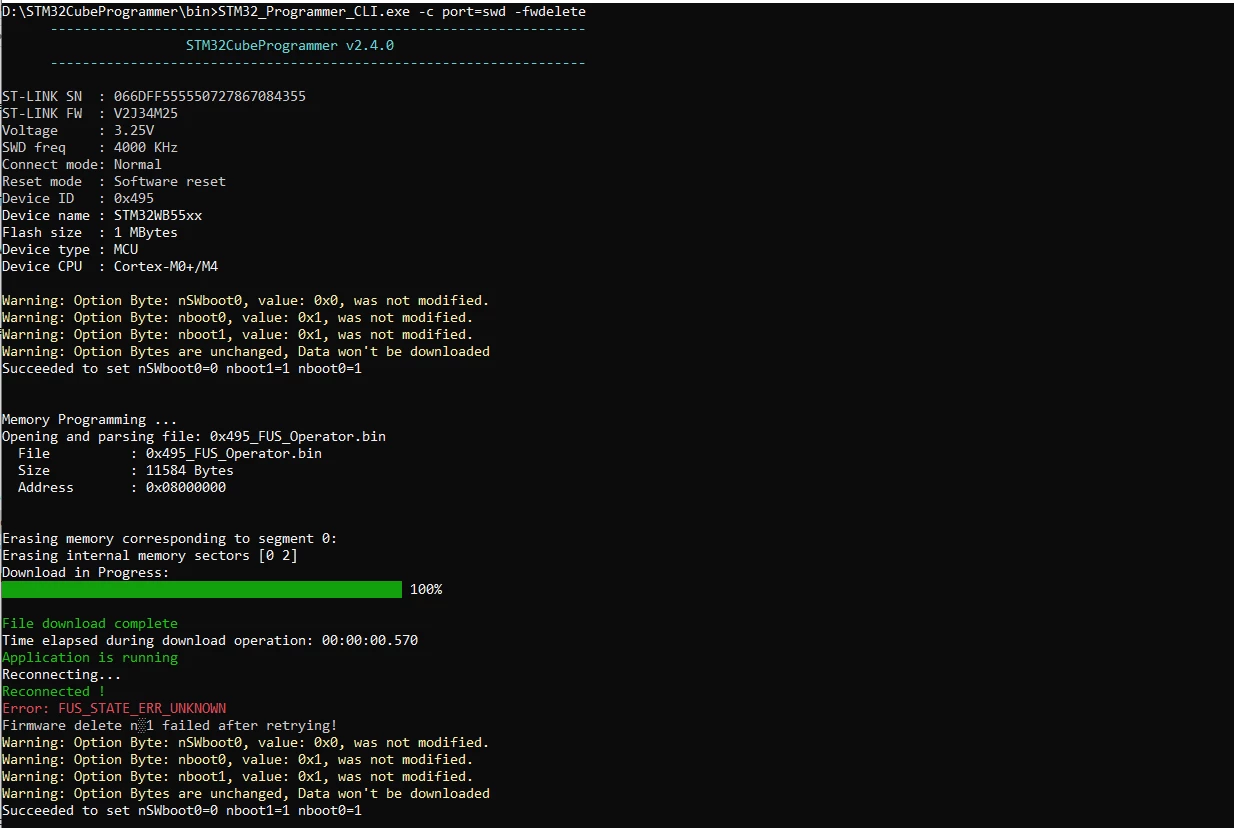Click the red FUS_STATE_ERR_UNKNOWN error line
Viewport: 1234px width, 828px height.
[114, 708]
